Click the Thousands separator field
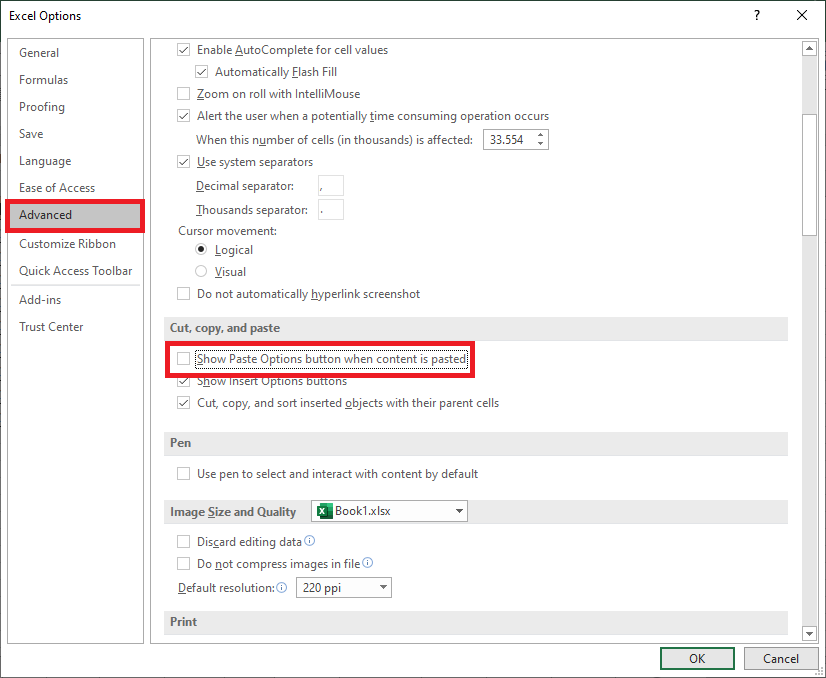 pos(331,210)
